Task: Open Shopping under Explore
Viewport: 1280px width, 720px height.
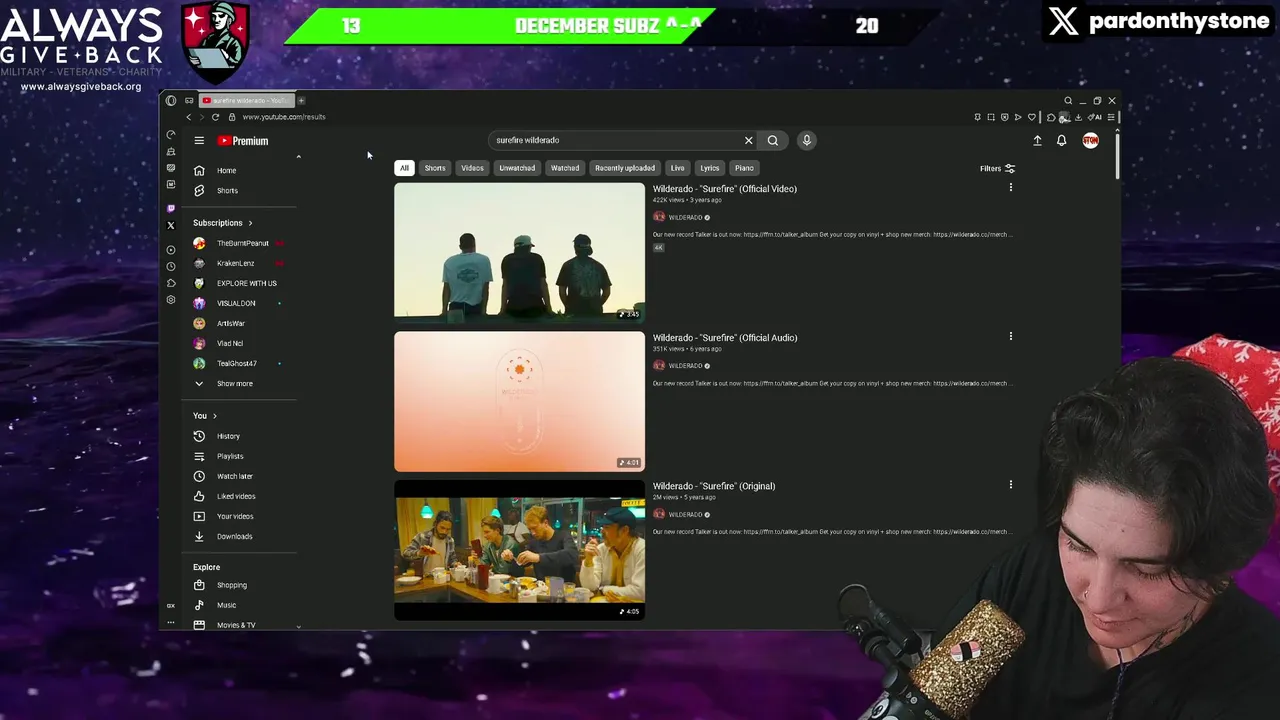Action: [x=231, y=585]
